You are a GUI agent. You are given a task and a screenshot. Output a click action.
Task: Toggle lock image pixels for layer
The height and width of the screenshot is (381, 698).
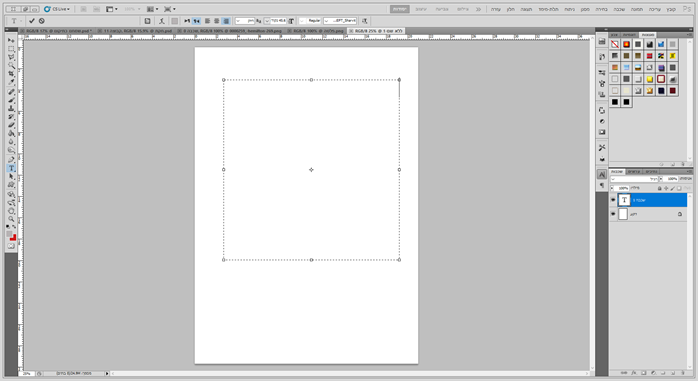pyautogui.click(x=672, y=188)
